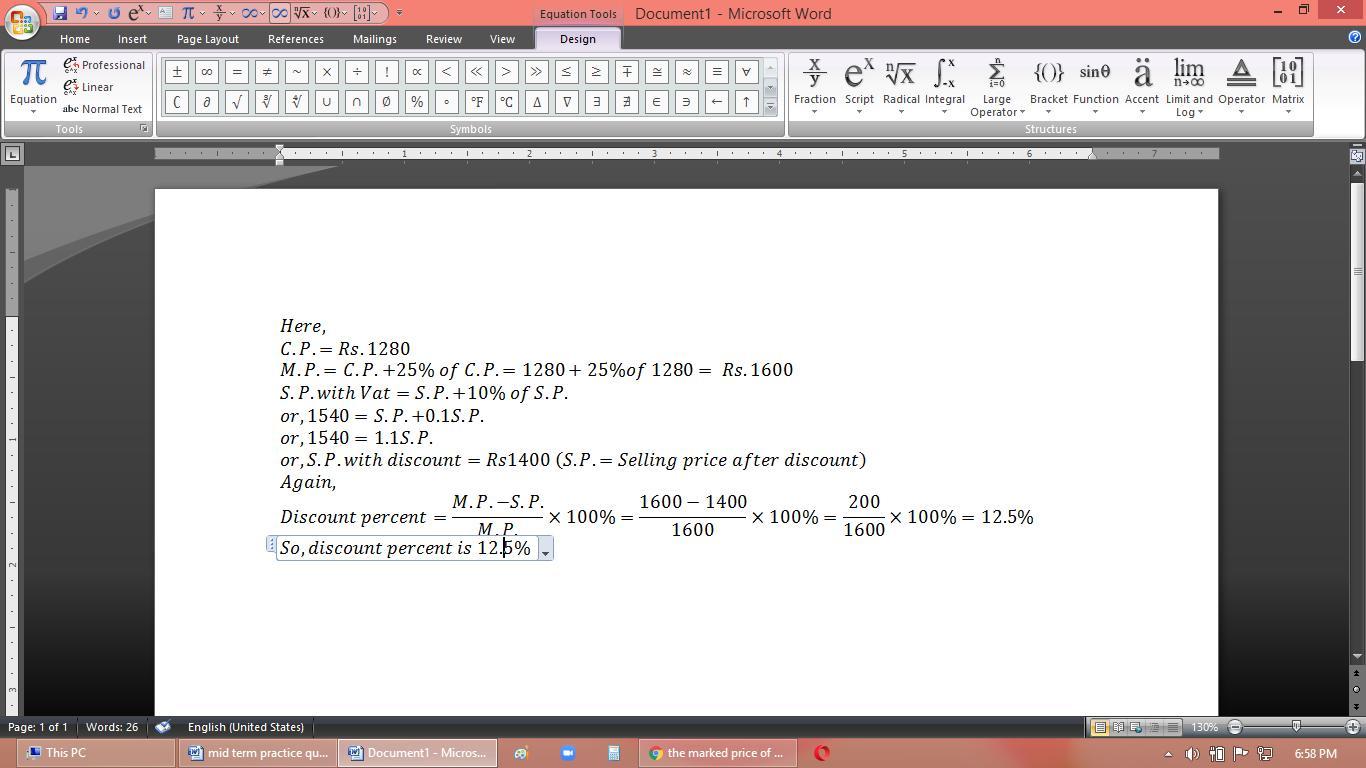The image size is (1366, 768).
Task: Switch to Outline view
Action: click(x=1154, y=727)
